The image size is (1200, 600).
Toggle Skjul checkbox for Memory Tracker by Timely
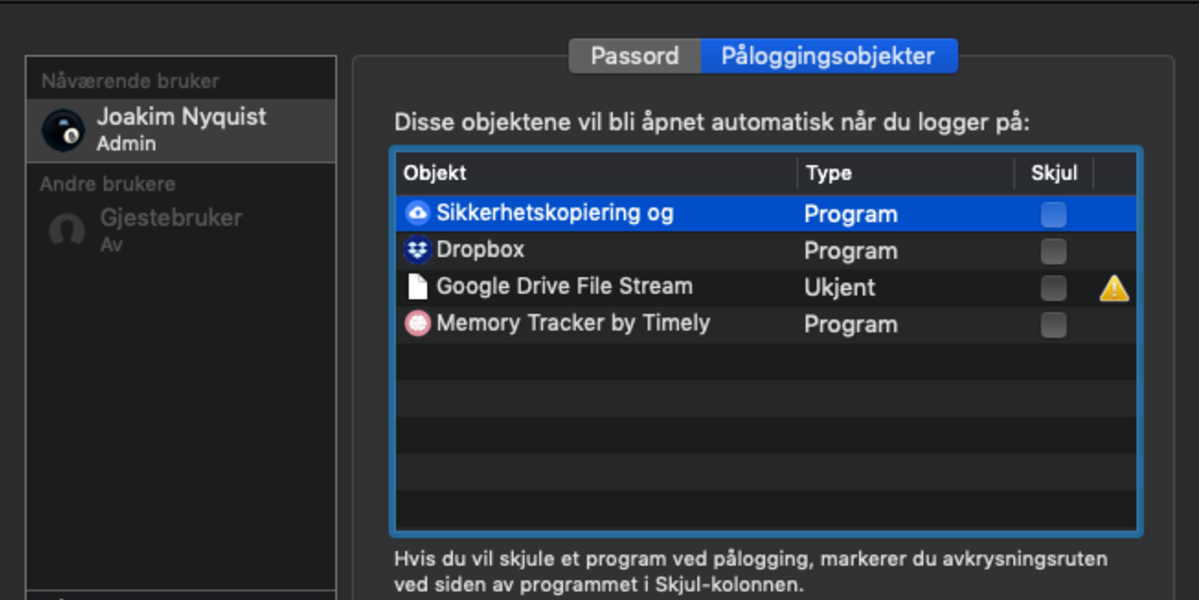[1053, 325]
